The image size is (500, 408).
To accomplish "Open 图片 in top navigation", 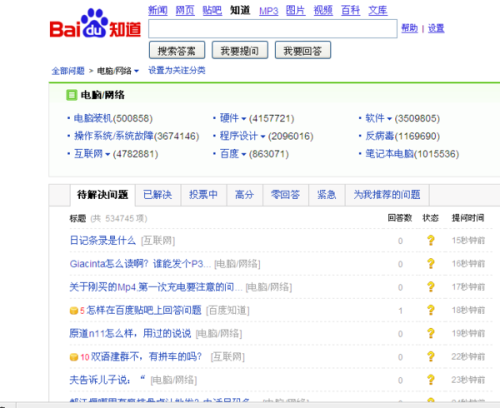I will pos(296,11).
